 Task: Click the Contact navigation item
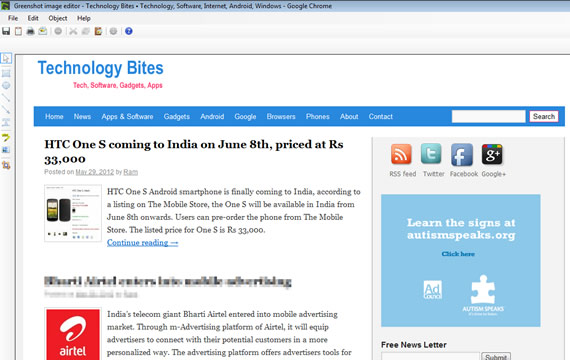[381, 116]
